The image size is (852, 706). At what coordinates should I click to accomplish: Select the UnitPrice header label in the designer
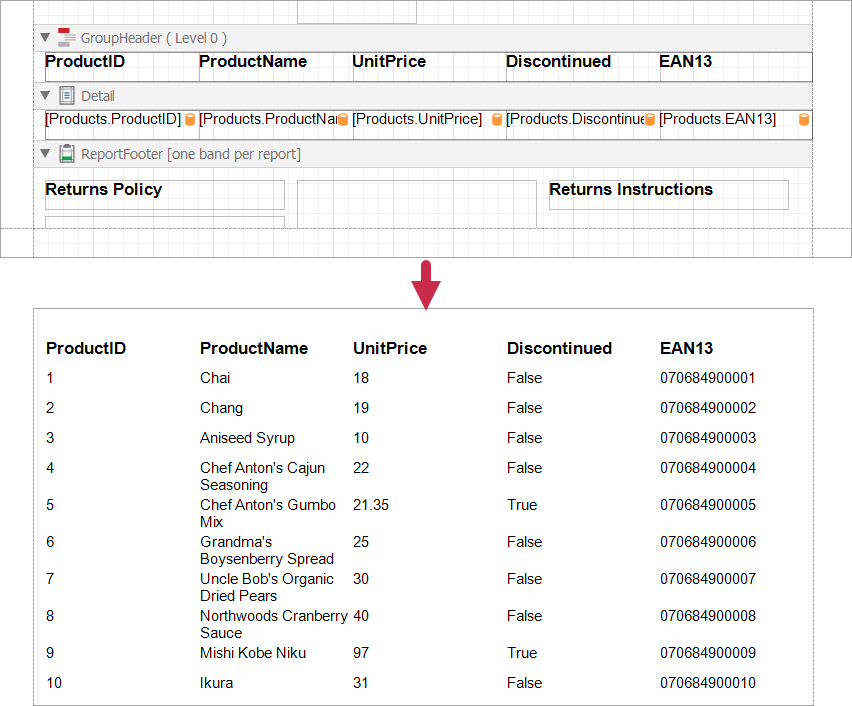click(x=389, y=62)
